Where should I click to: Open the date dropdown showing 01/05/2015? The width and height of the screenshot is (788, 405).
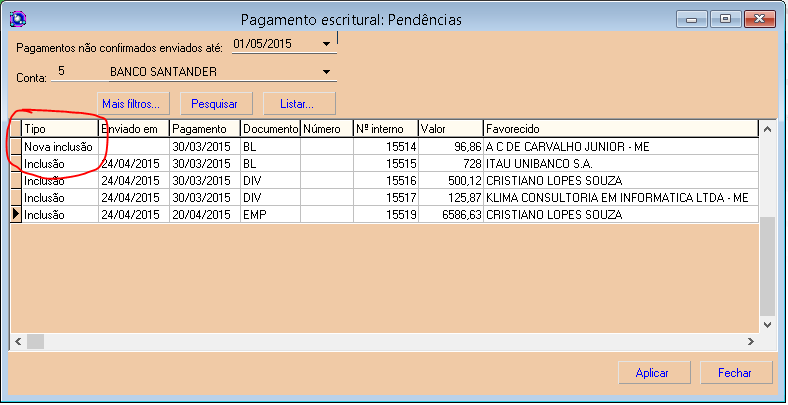[326, 44]
